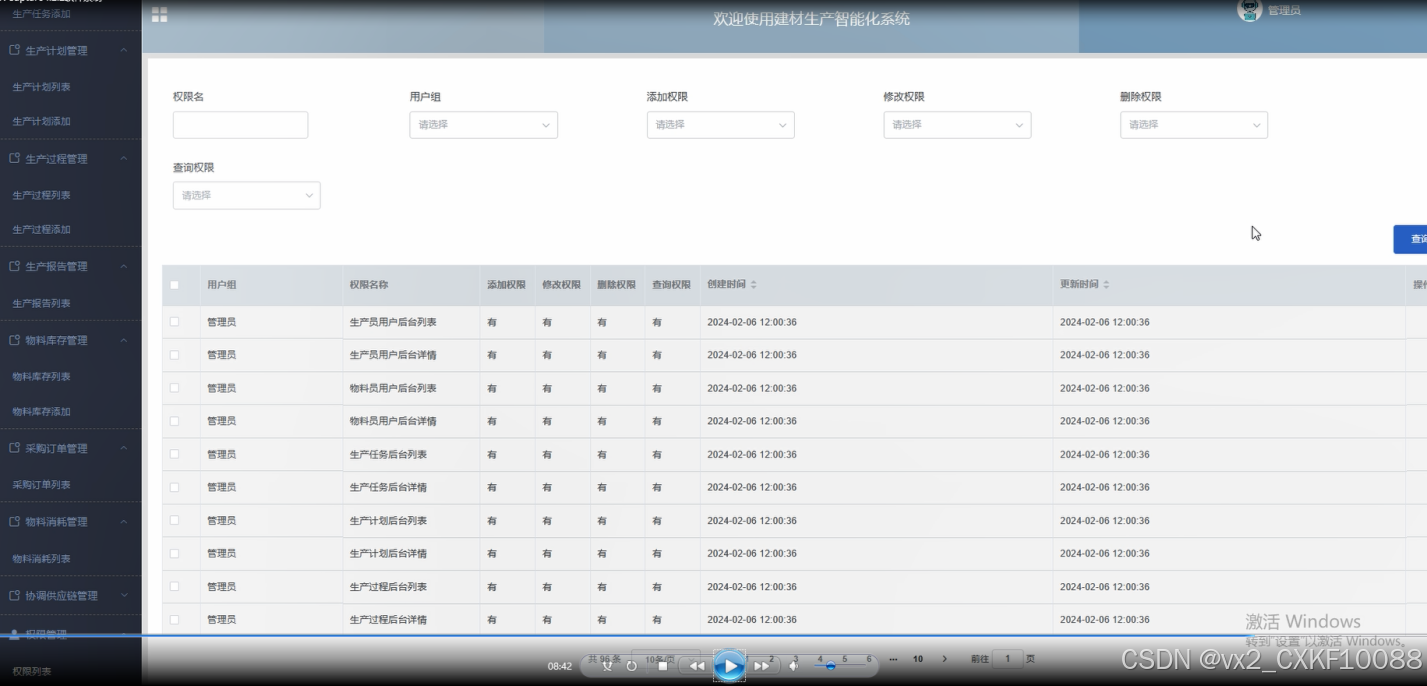Click the 生产报告管理 sidebar icon
This screenshot has height=686, width=1427.
[14, 267]
